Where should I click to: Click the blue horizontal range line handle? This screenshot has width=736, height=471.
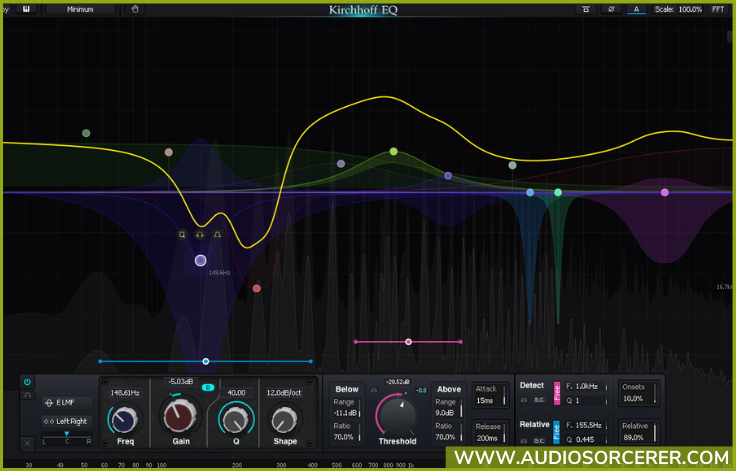pyautogui.click(x=206, y=361)
